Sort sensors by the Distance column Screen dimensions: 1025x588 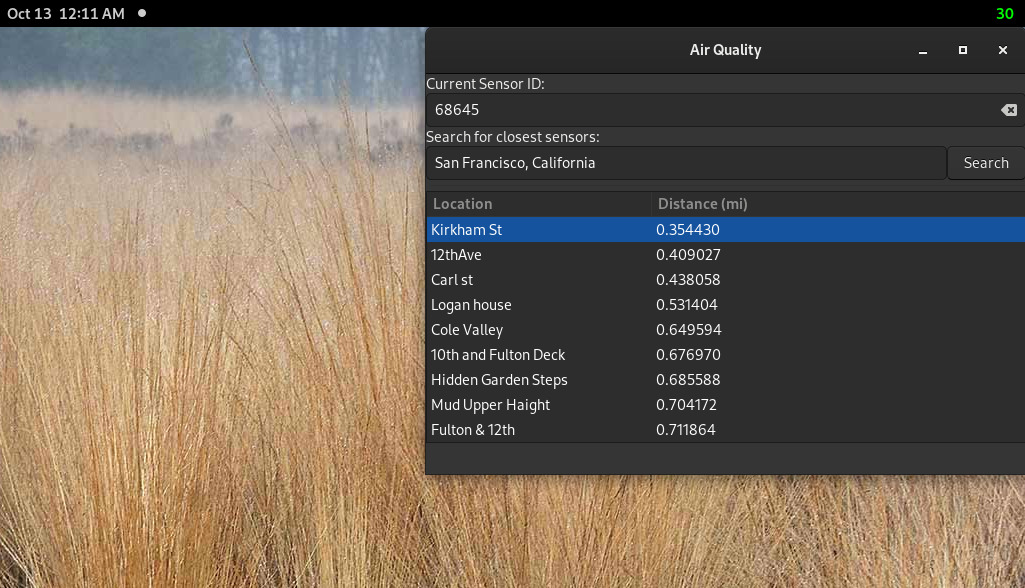click(x=702, y=203)
